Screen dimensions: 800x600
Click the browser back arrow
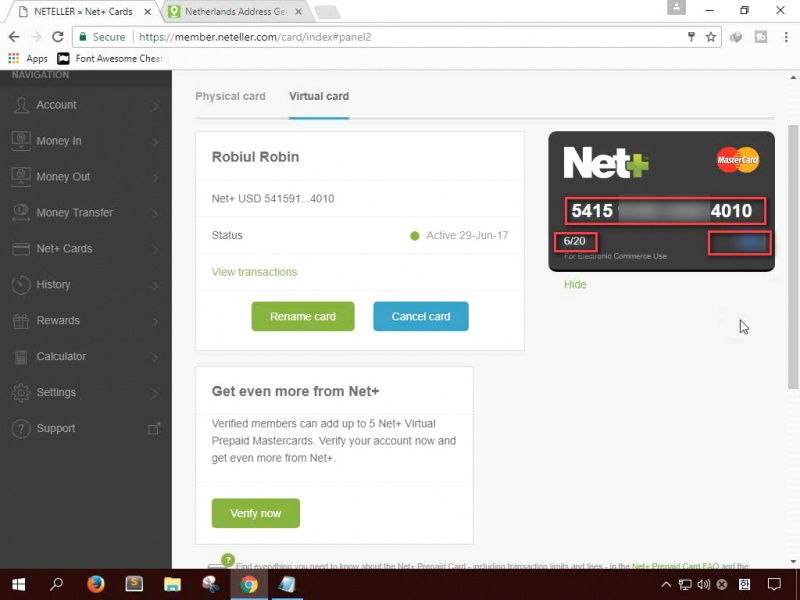coord(14,37)
